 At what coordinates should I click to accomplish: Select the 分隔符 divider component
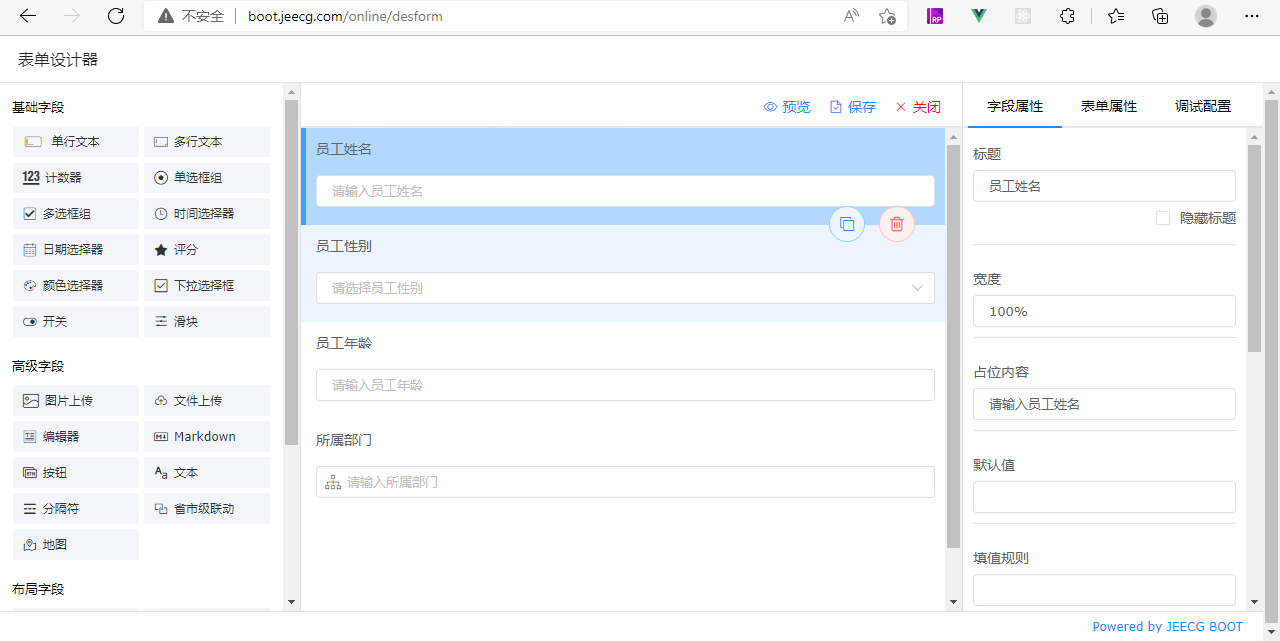(76, 509)
